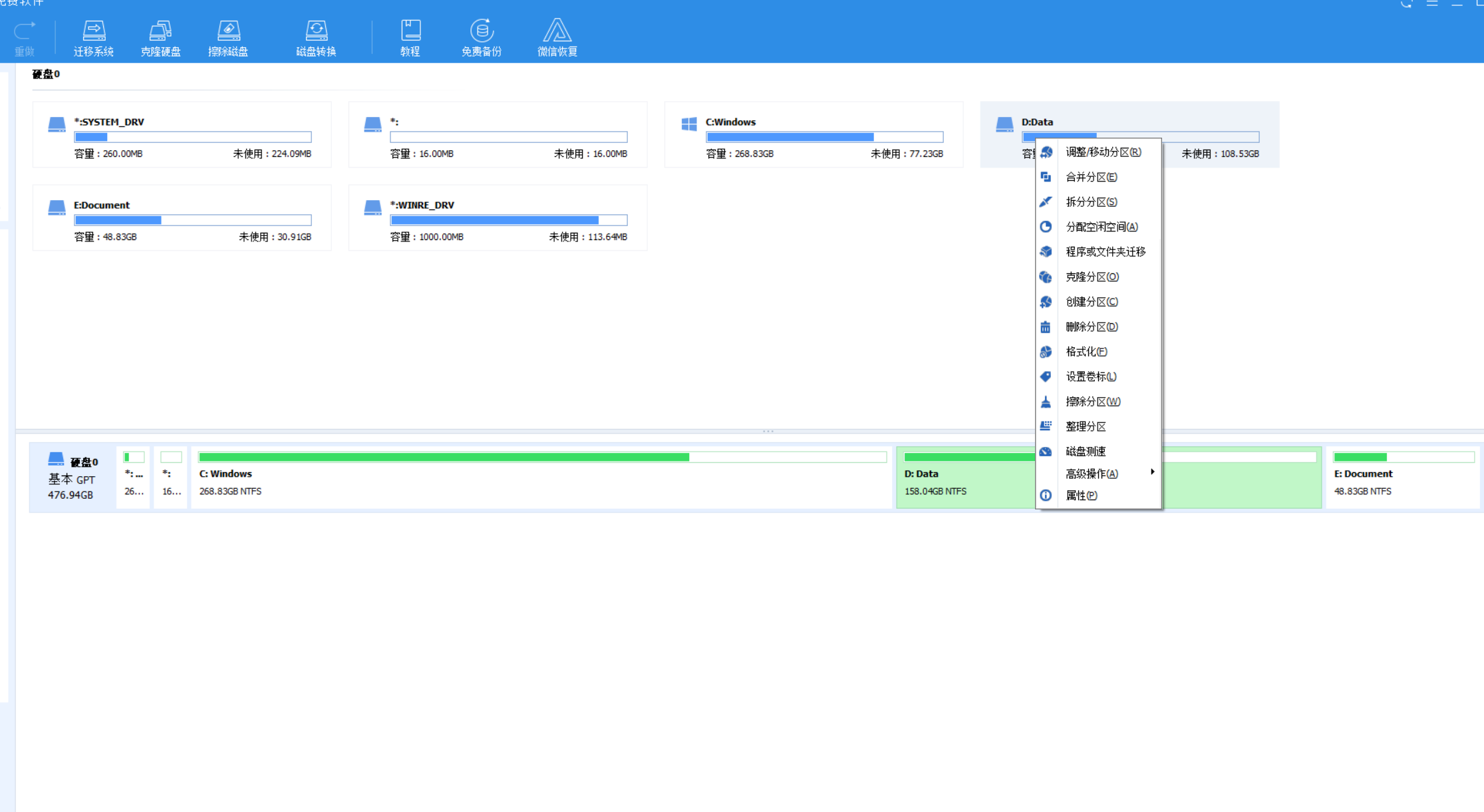
Task: Select the small 26… partition block
Action: pos(133,477)
